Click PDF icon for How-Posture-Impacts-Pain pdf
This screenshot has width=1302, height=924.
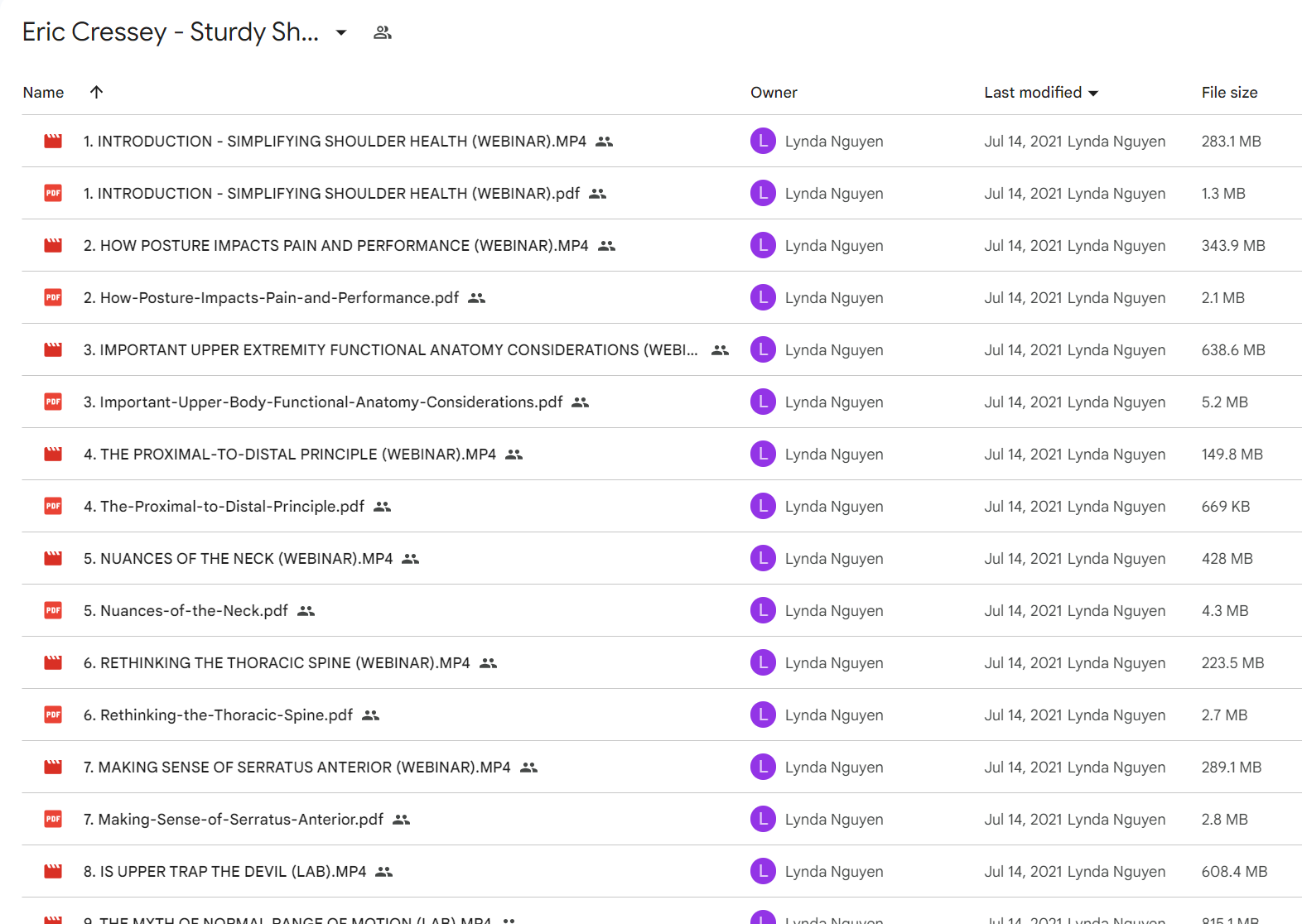53,298
